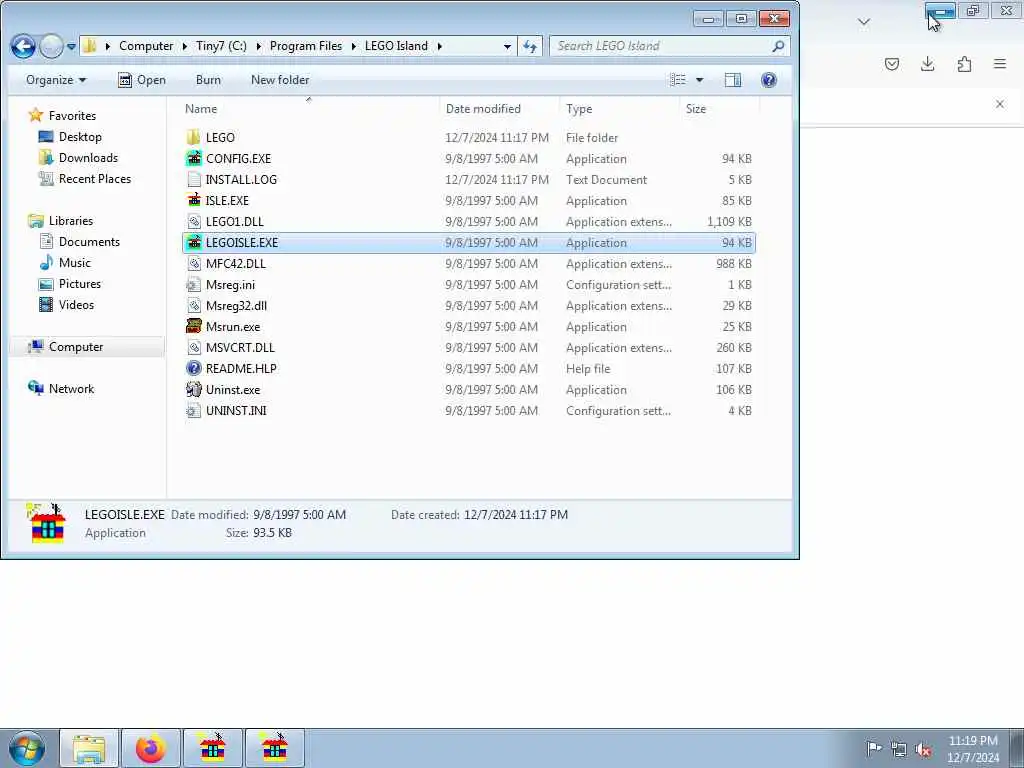Click the Windows Start orb
The width and height of the screenshot is (1024, 768).
[x=27, y=748]
